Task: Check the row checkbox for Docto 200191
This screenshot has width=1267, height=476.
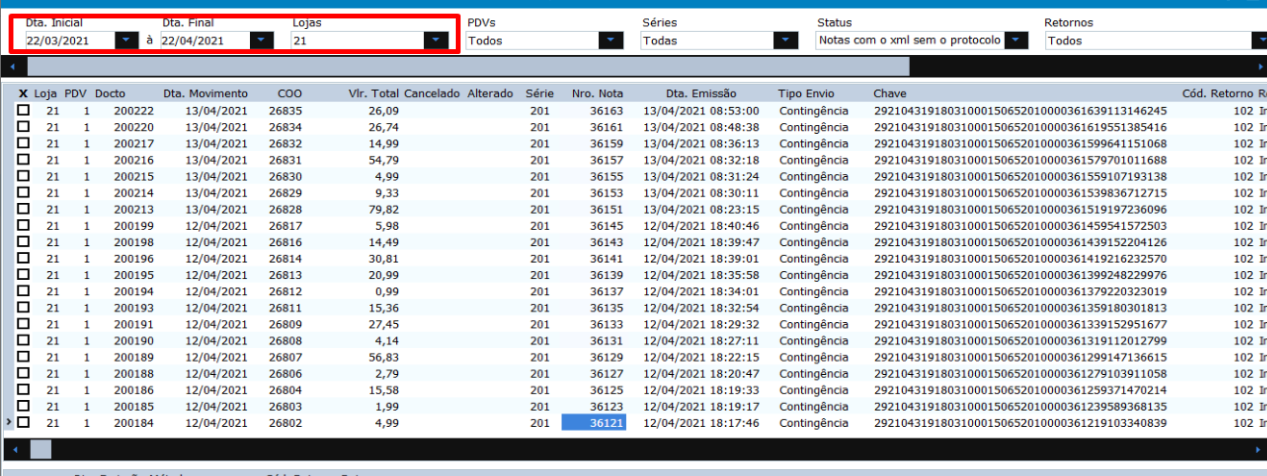Action: (23, 325)
